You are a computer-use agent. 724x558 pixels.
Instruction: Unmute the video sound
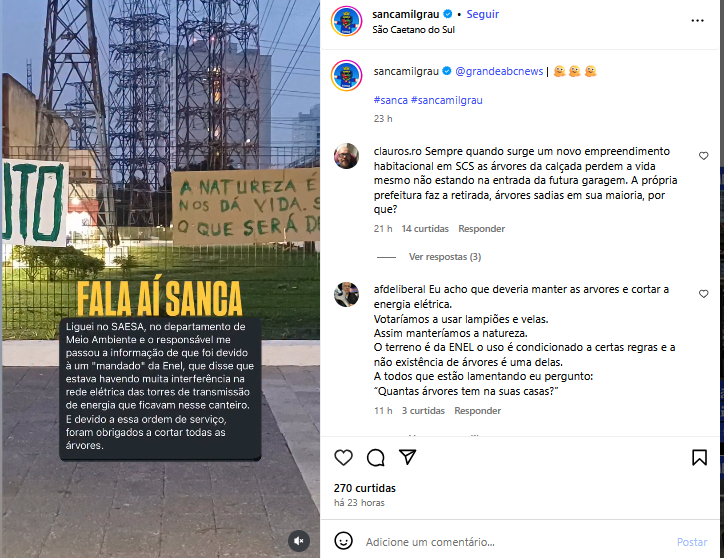299,540
